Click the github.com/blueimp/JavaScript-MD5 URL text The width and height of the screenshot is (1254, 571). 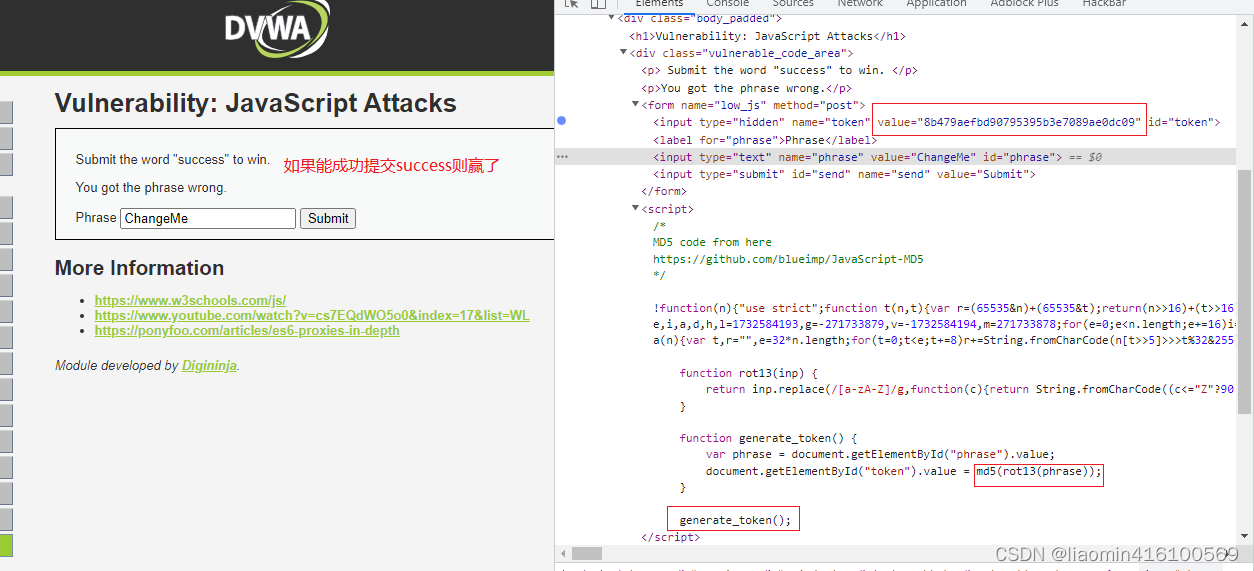click(788, 259)
